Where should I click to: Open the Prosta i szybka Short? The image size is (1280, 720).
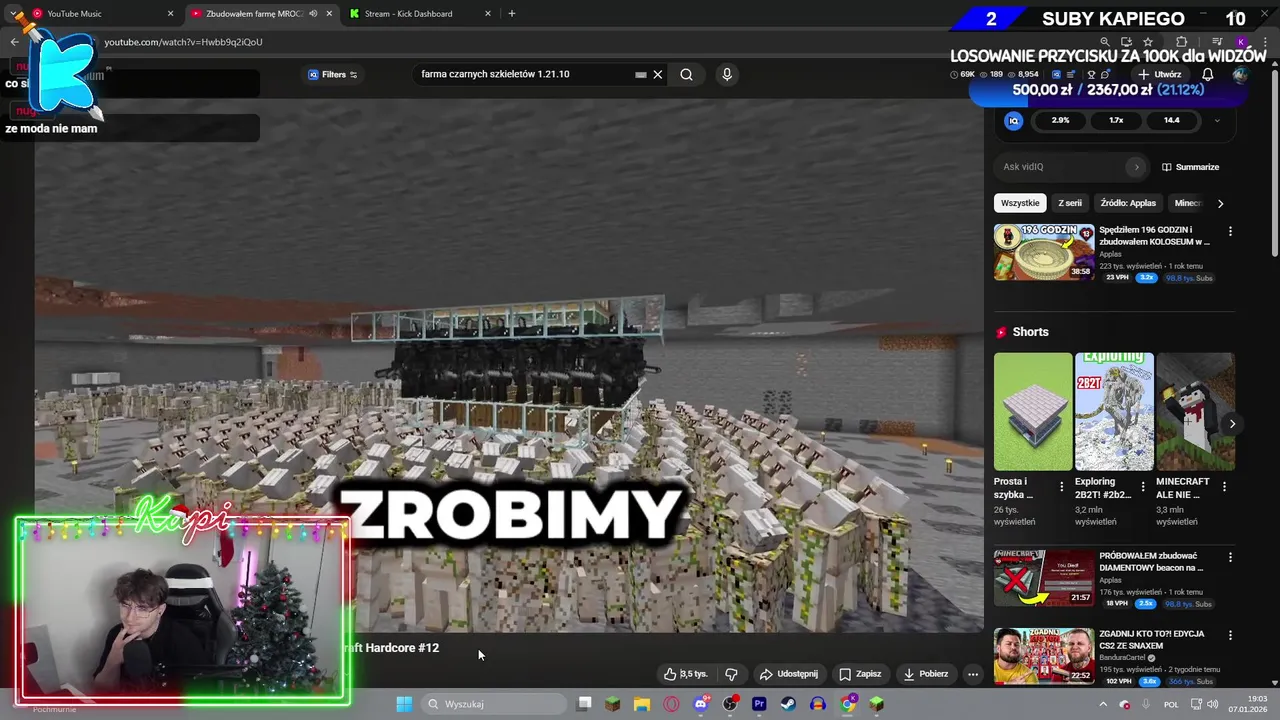click(1033, 411)
